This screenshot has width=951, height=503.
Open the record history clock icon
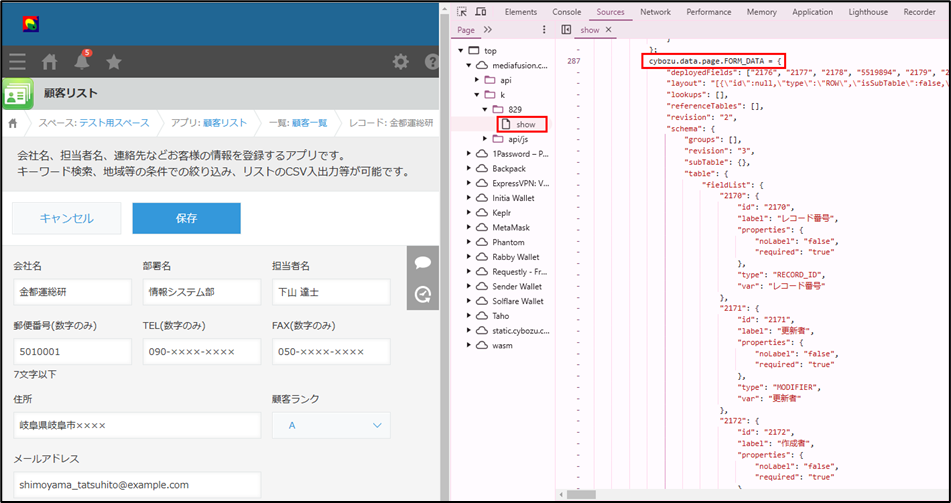point(423,294)
